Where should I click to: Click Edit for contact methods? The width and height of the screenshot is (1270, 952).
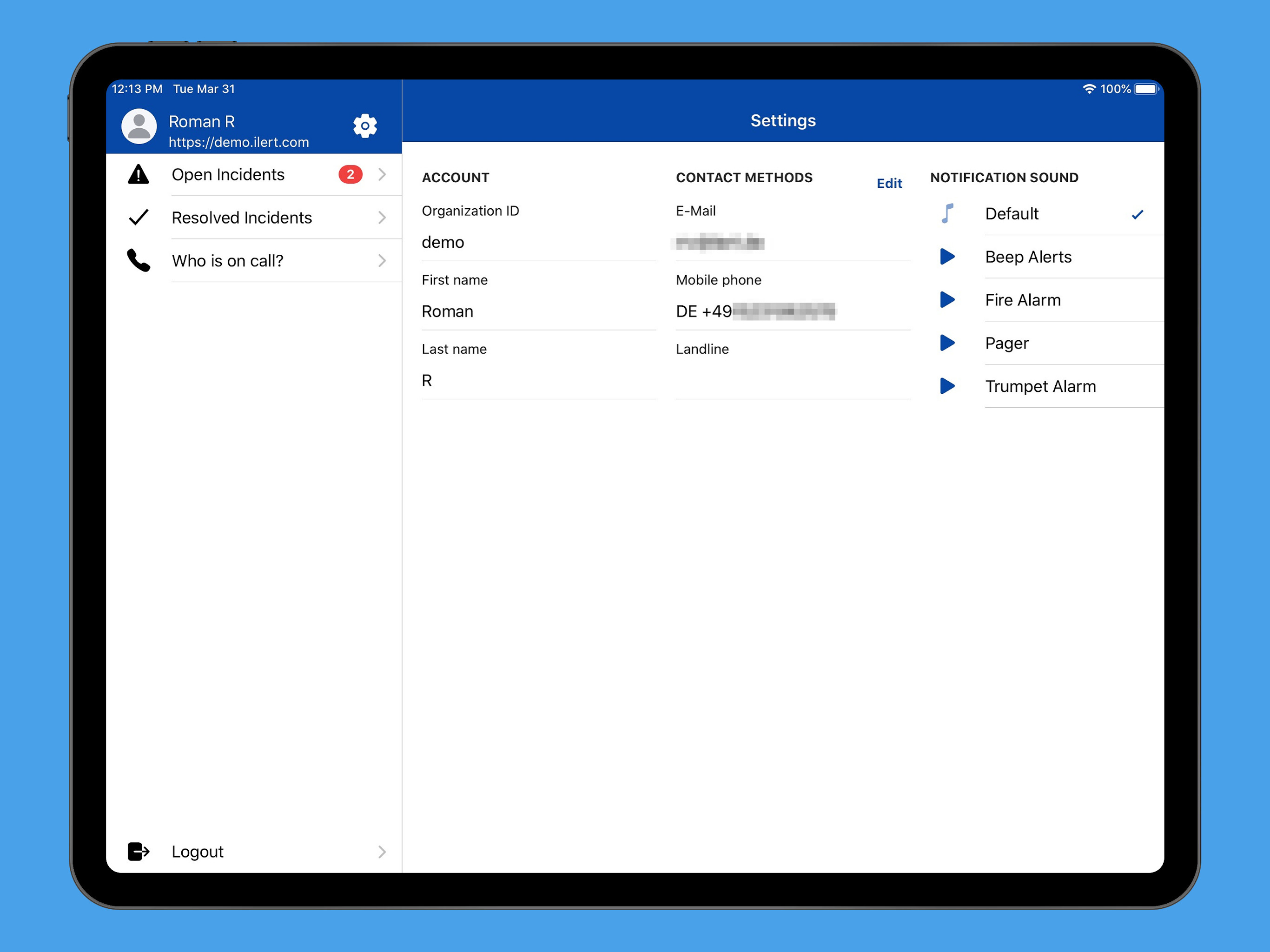889,183
